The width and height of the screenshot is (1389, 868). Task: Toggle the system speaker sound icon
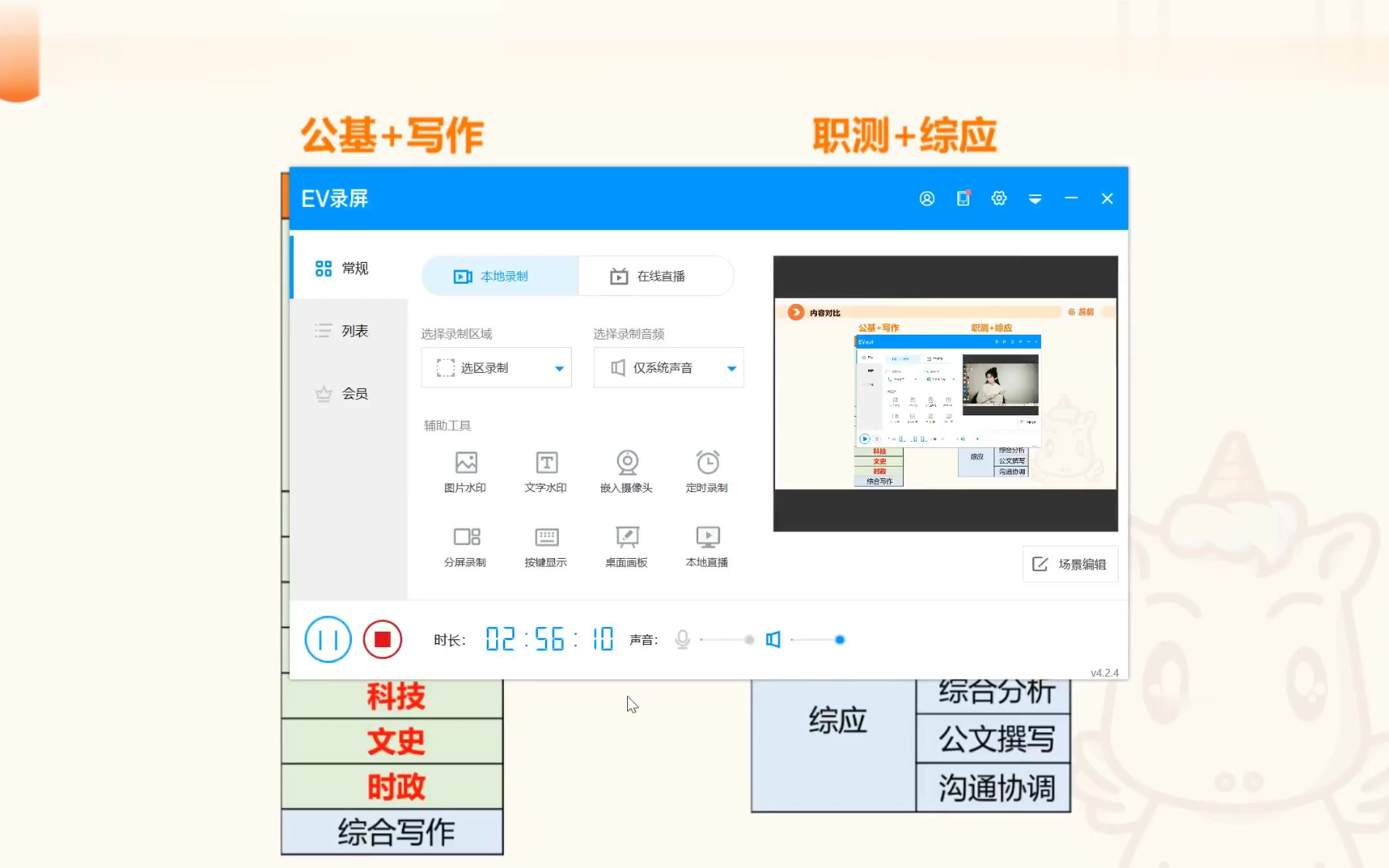pyautogui.click(x=773, y=639)
